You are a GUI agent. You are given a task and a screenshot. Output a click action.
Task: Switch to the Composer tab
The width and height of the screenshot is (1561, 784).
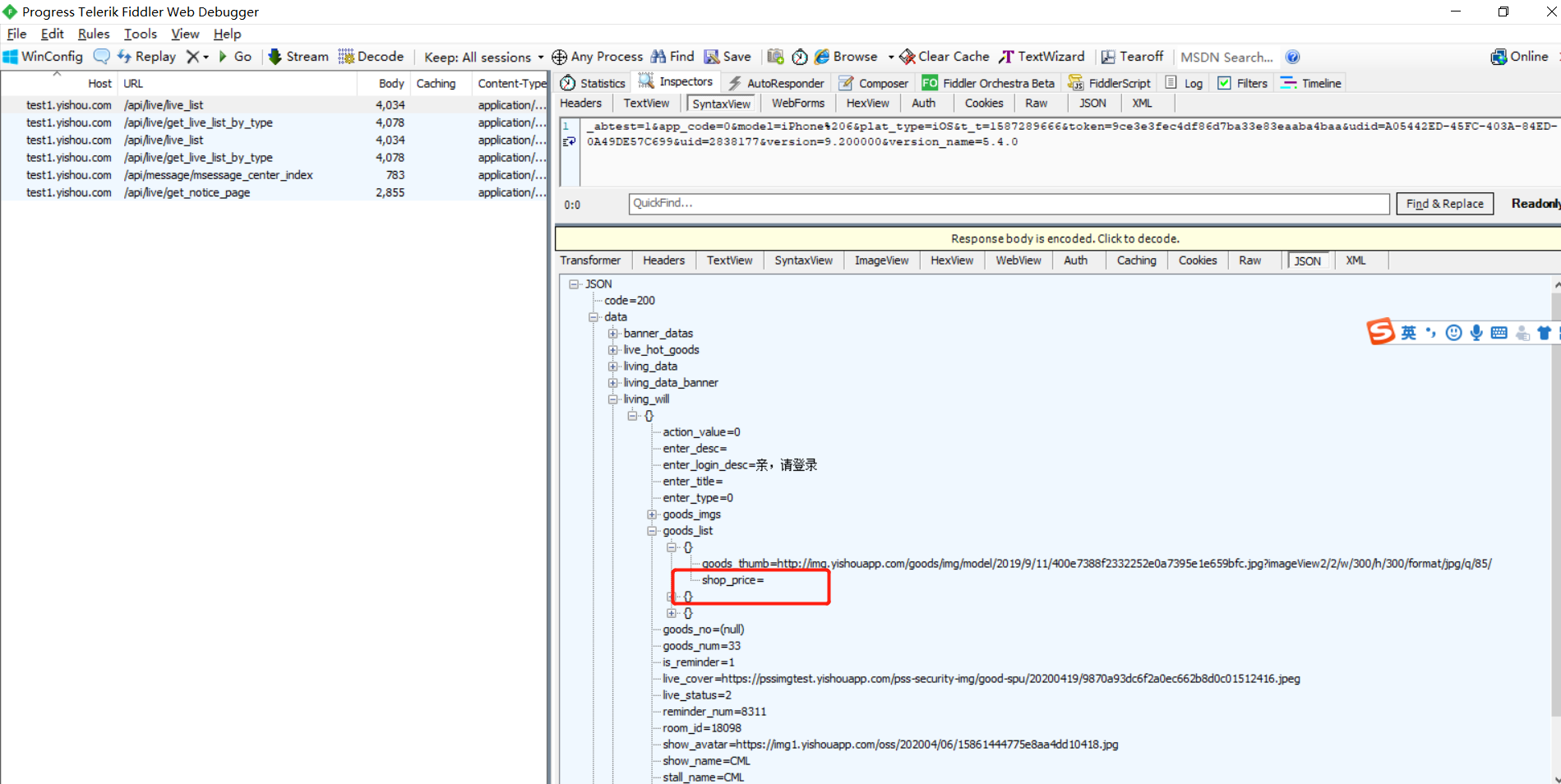[x=873, y=83]
